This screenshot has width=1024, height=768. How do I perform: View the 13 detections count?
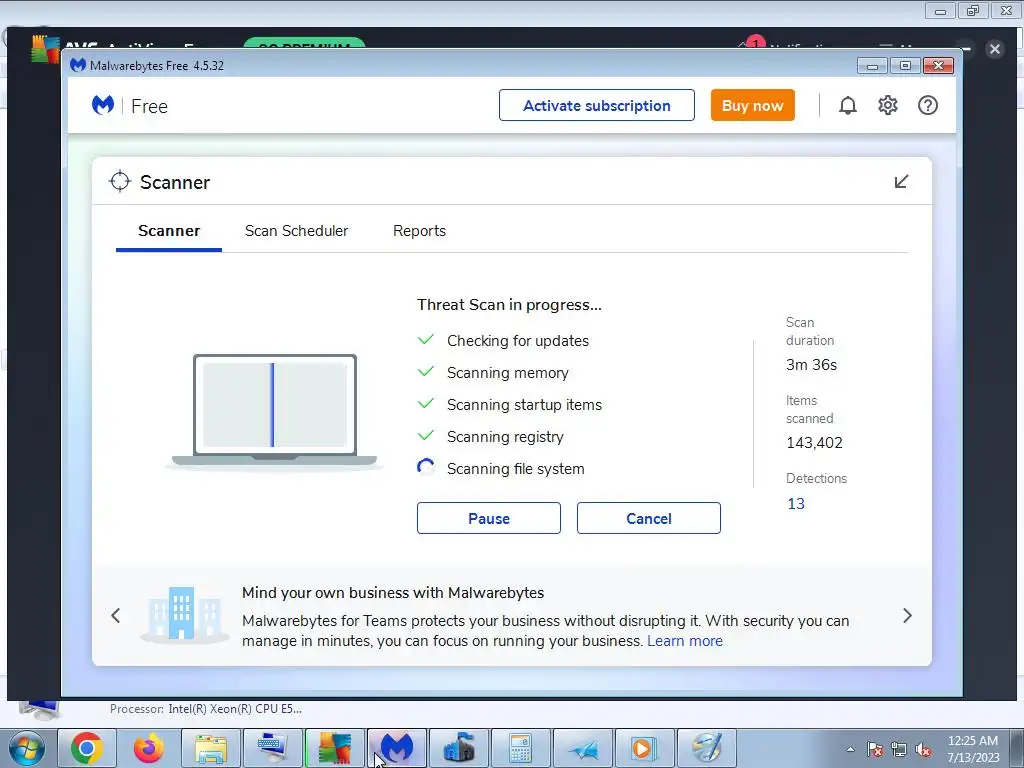pos(795,504)
